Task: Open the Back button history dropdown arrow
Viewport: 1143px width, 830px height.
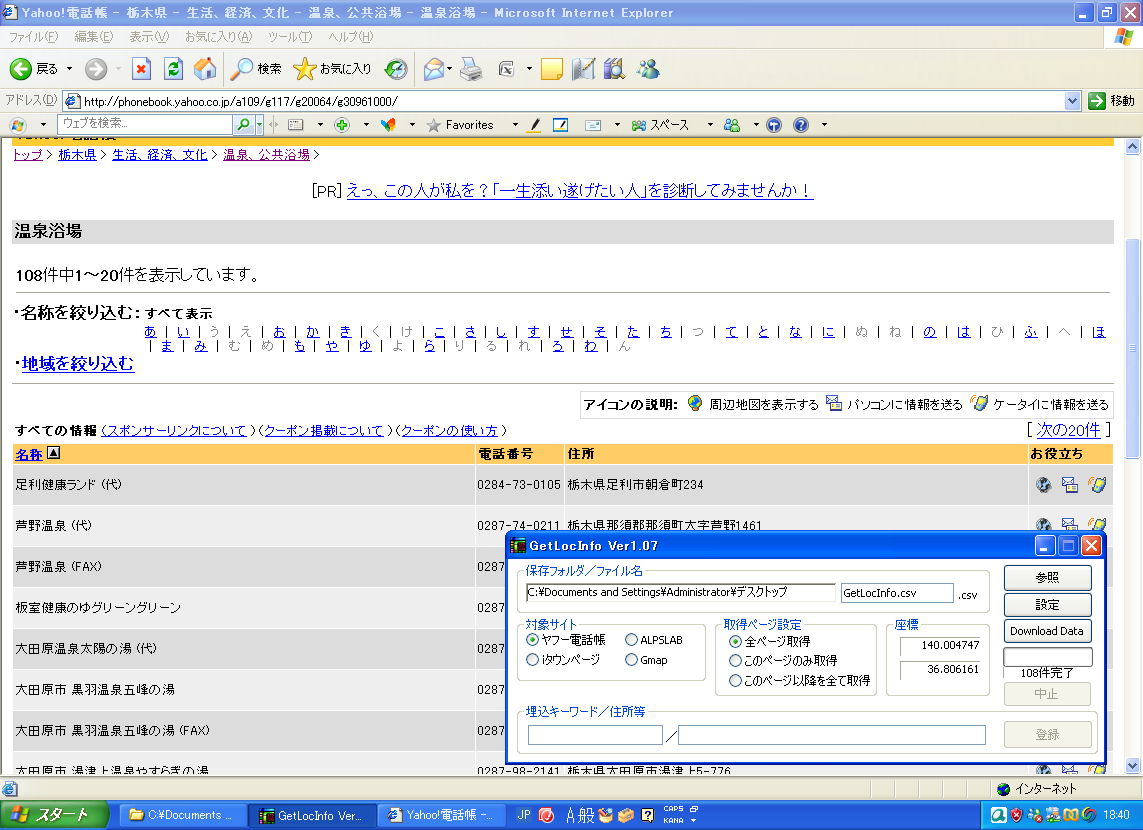Action: click(x=69, y=69)
